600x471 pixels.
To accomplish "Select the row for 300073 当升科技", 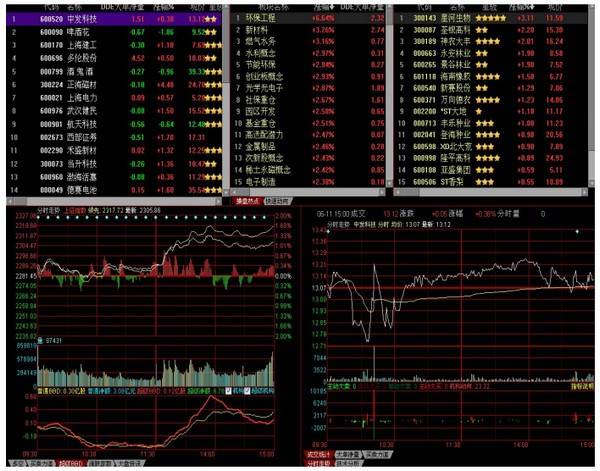I will click(x=114, y=164).
